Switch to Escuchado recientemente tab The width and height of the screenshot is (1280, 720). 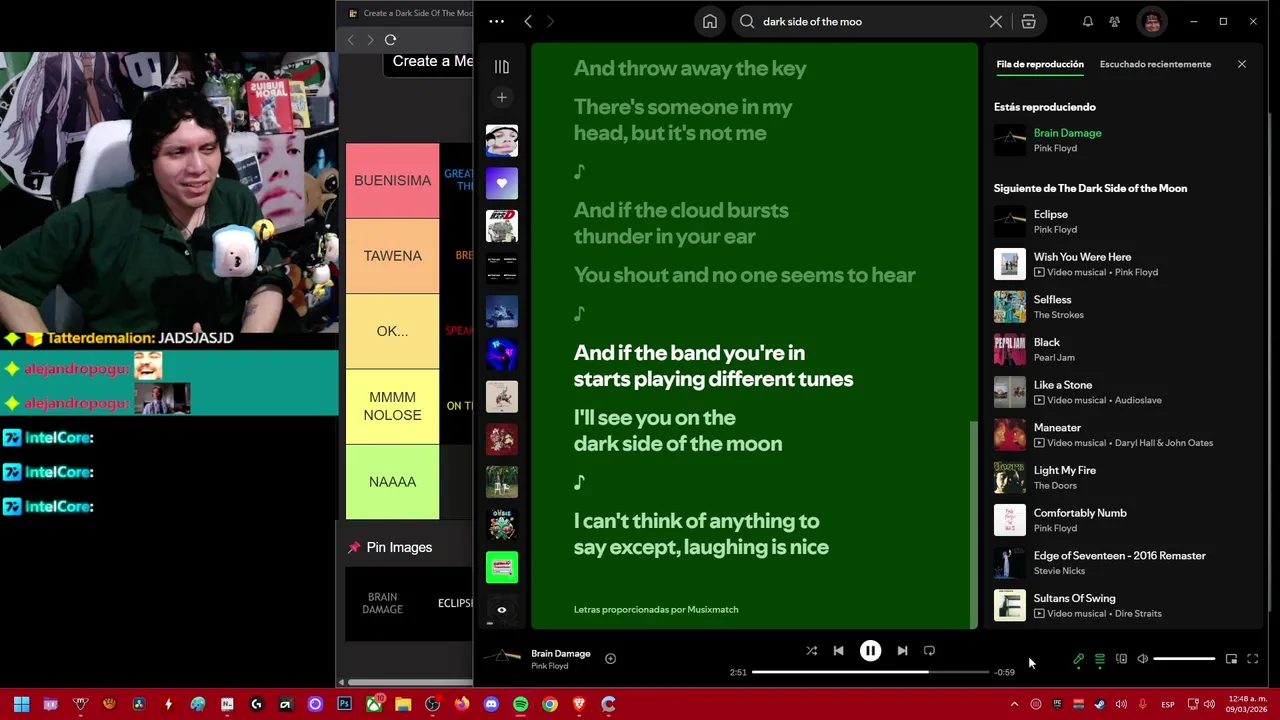[x=1155, y=64]
